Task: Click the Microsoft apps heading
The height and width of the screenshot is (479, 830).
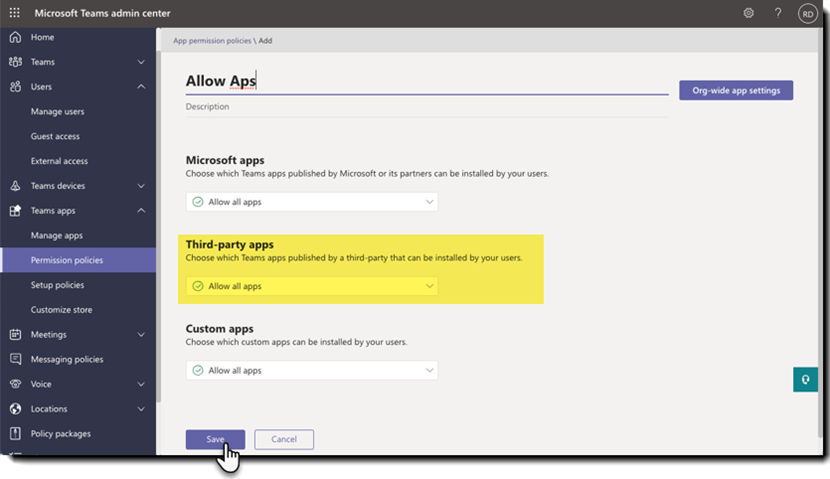Action: click(225, 160)
